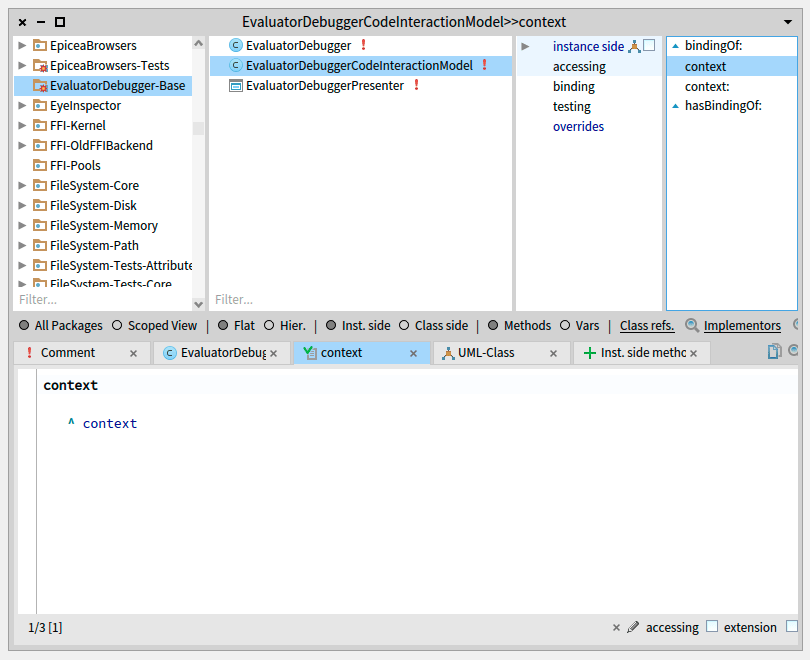Click the pencil edit-protocol icon in status bar
This screenshot has height=660, width=810.
(632, 628)
